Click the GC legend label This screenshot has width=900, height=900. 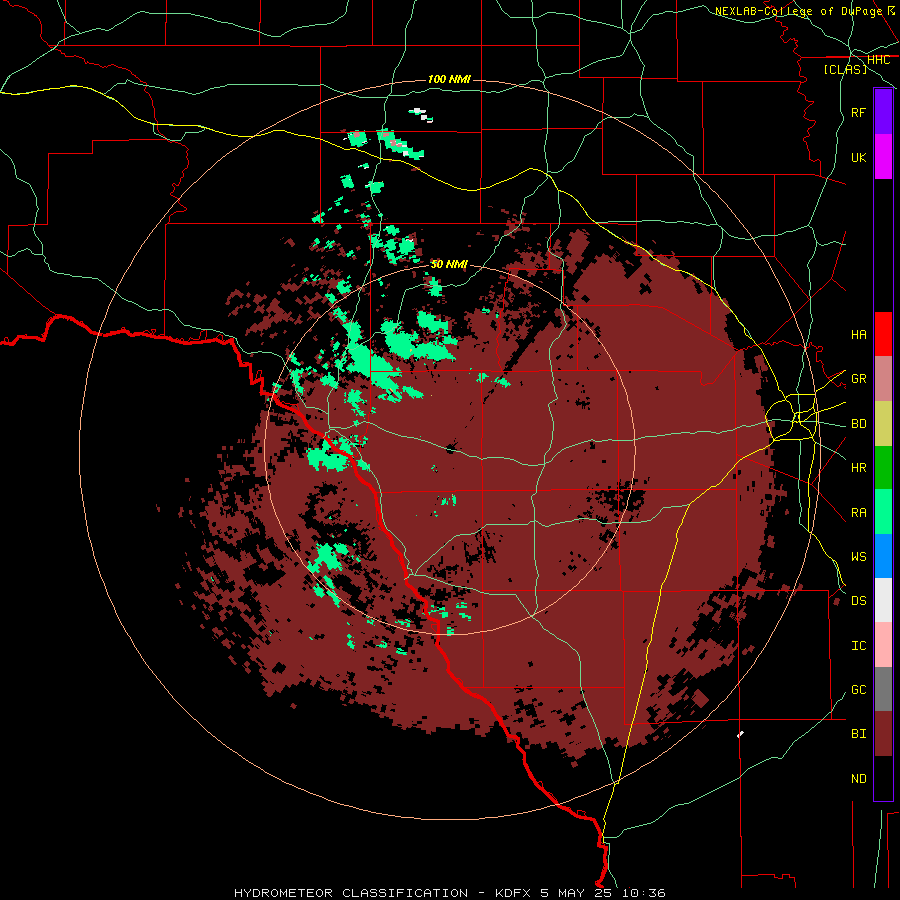[859, 689]
